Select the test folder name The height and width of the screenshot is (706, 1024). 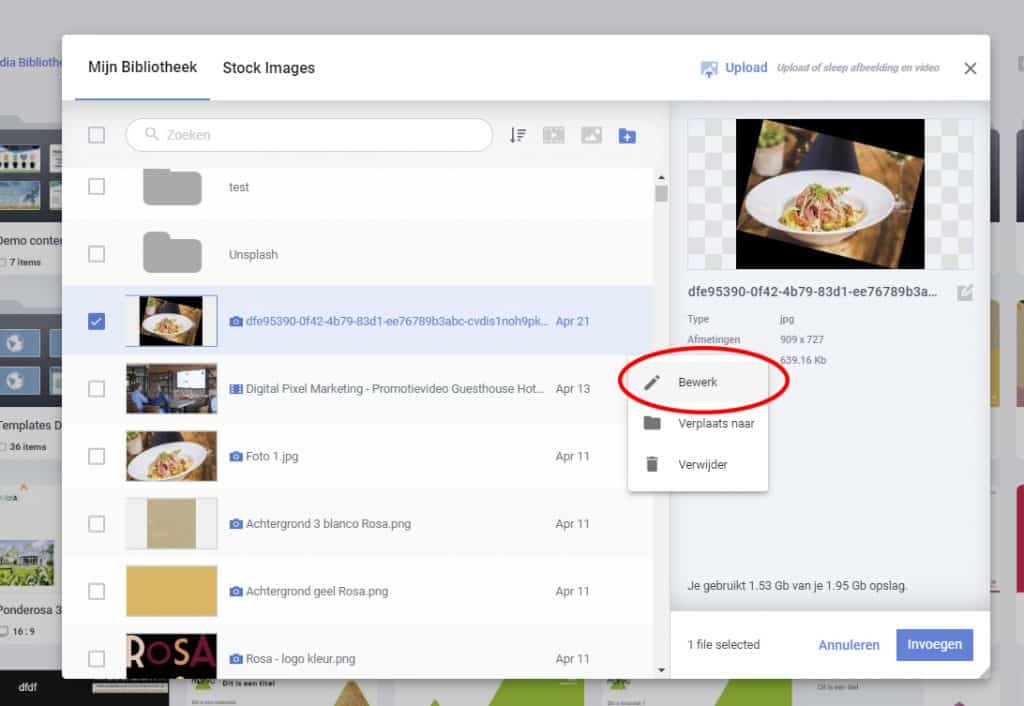point(238,187)
